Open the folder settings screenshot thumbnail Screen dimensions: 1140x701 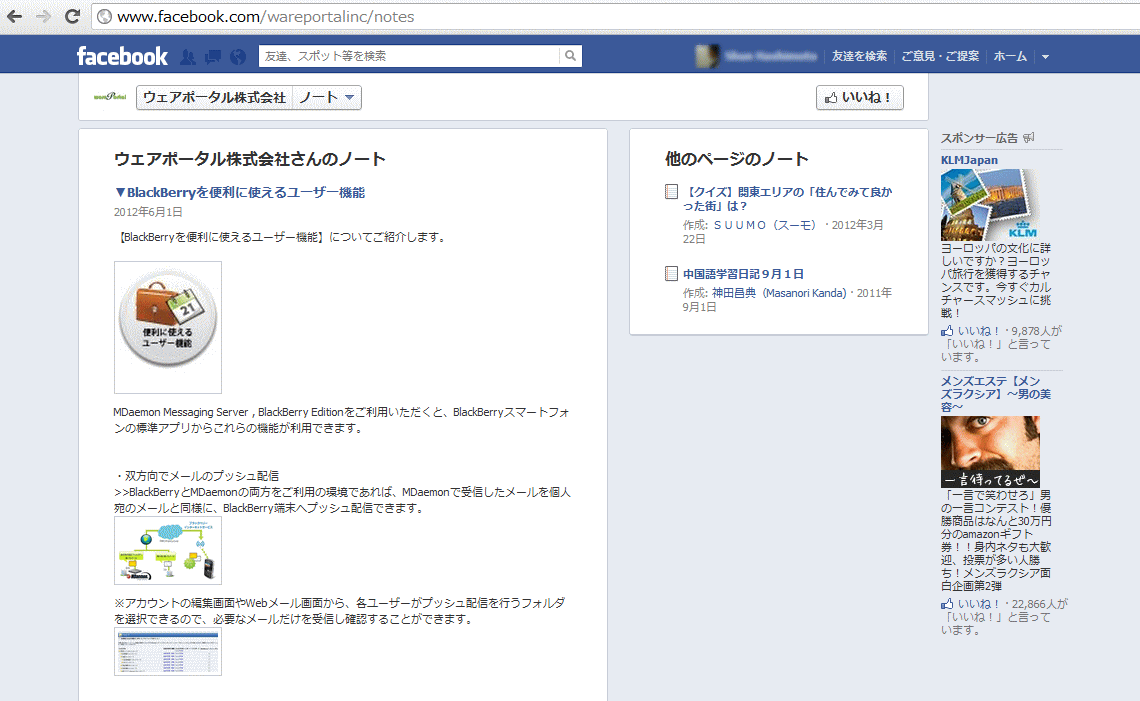coord(168,652)
